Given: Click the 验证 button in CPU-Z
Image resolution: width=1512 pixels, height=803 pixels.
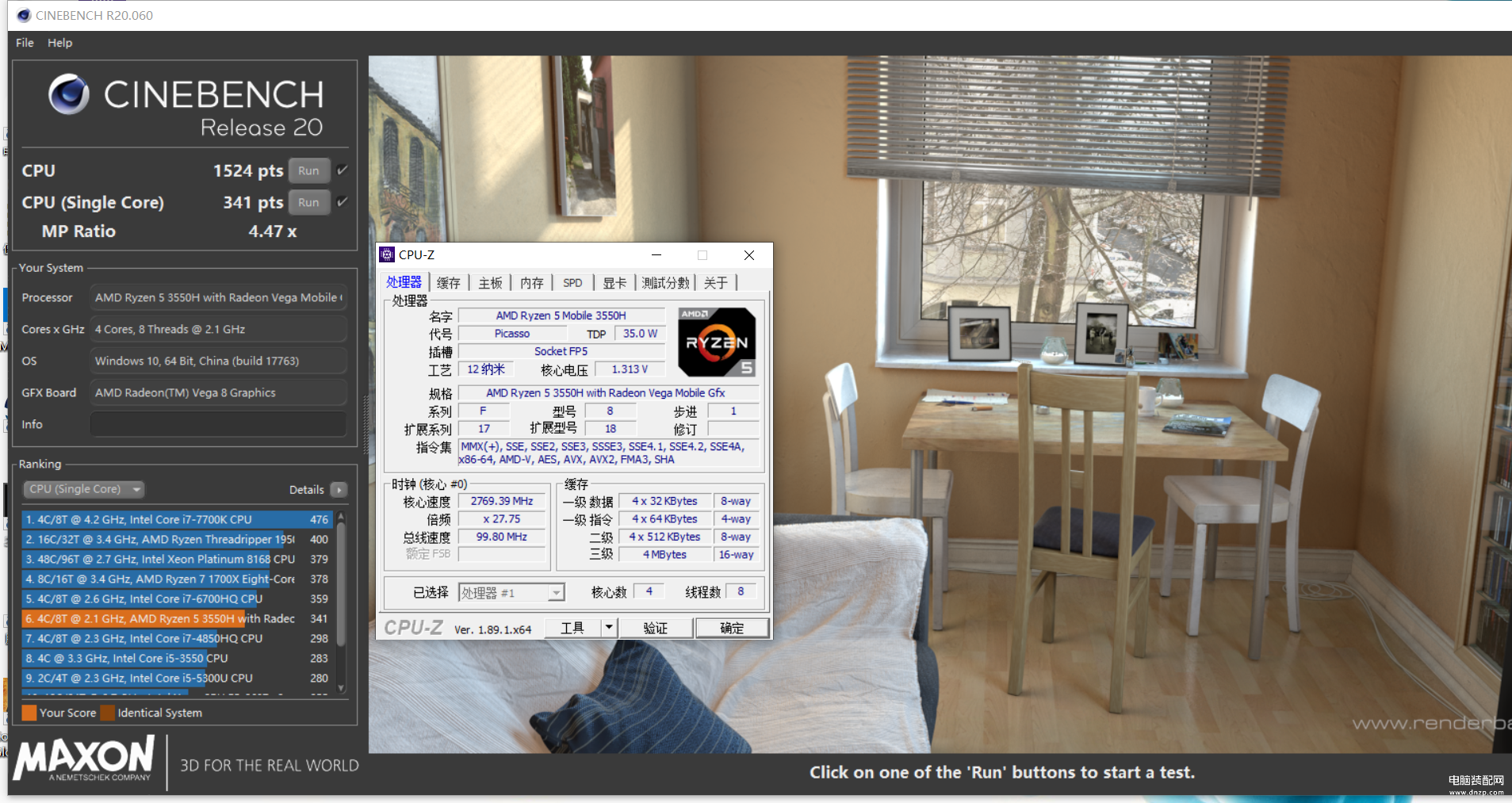Looking at the screenshot, I should (655, 628).
